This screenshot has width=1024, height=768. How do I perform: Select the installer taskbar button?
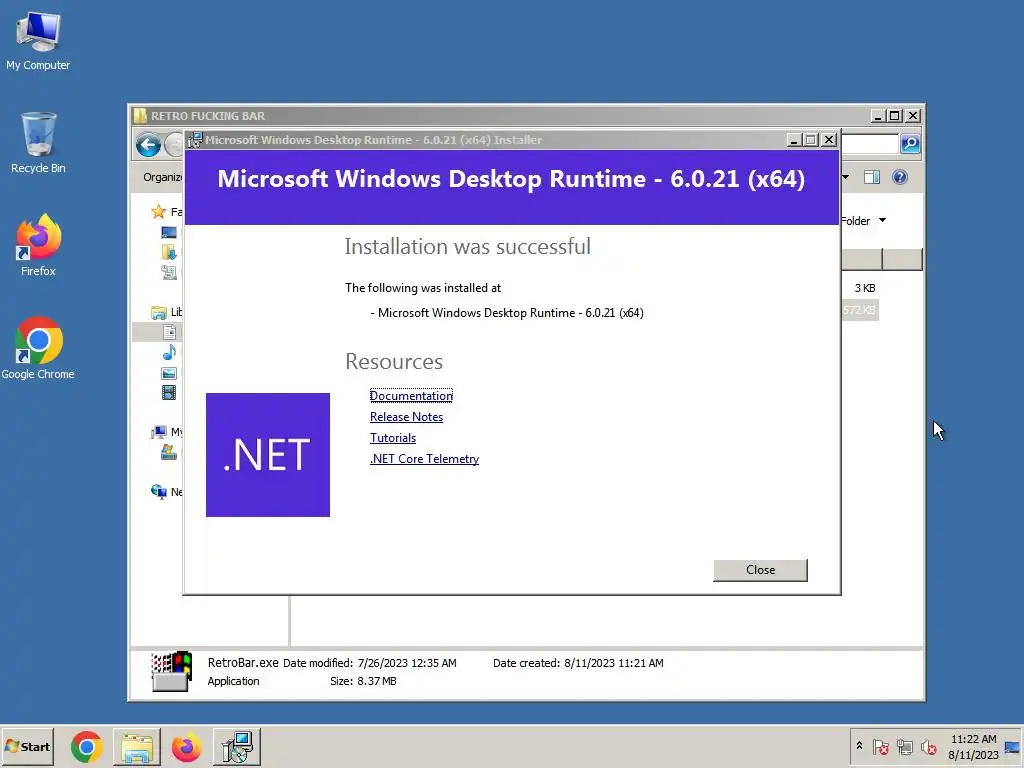pos(236,746)
